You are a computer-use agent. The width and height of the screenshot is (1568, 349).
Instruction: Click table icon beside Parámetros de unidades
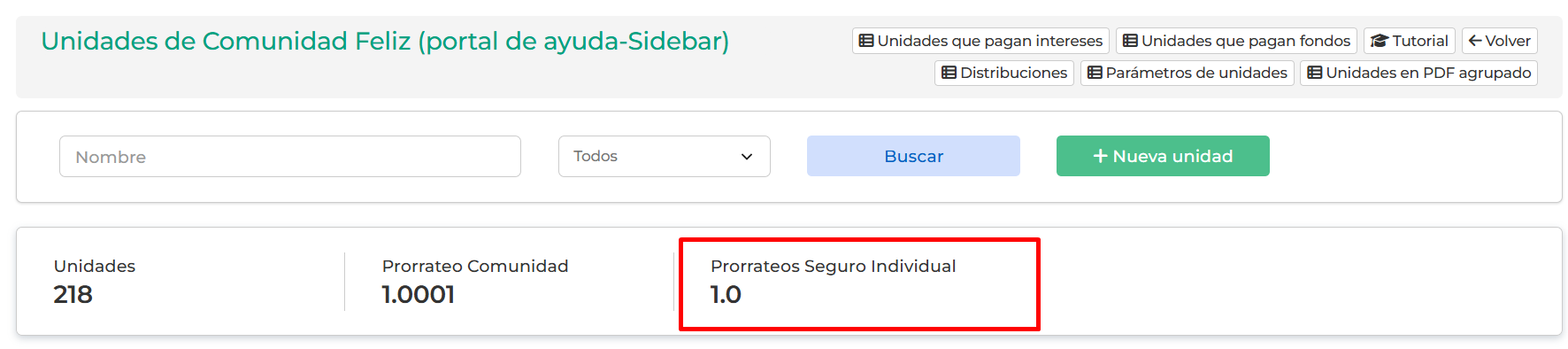click(1095, 73)
